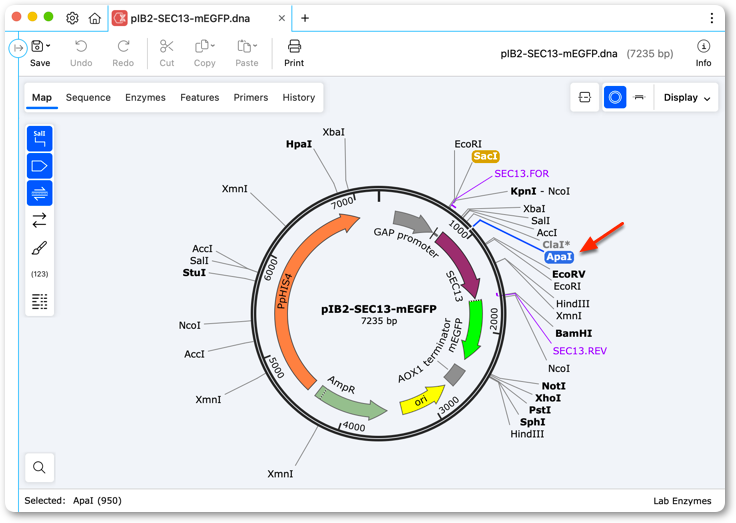The image size is (736, 523).
Task: Click the plasmid title in map center
Action: (379, 309)
